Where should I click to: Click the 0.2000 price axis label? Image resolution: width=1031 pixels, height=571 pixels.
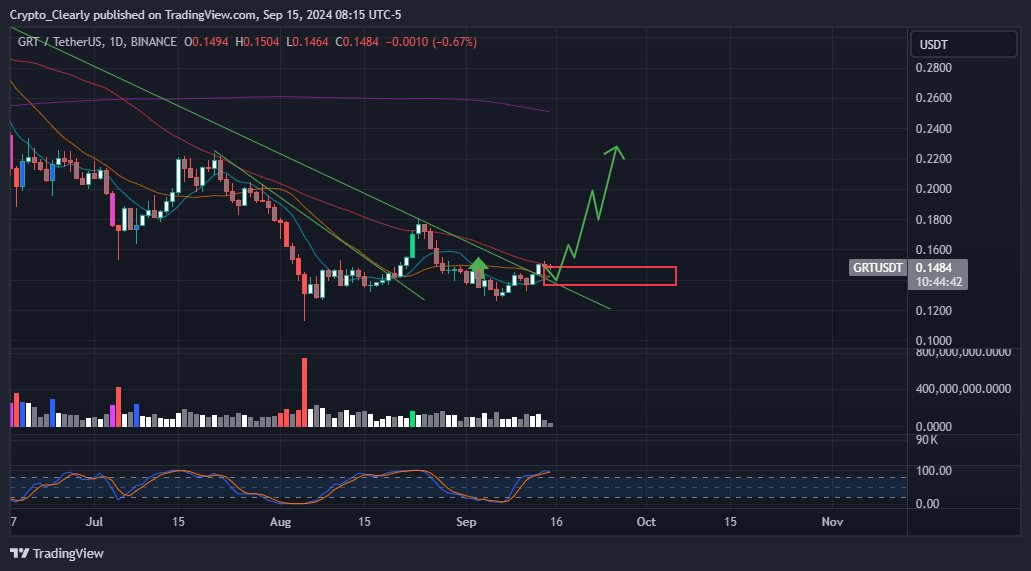tap(933, 189)
